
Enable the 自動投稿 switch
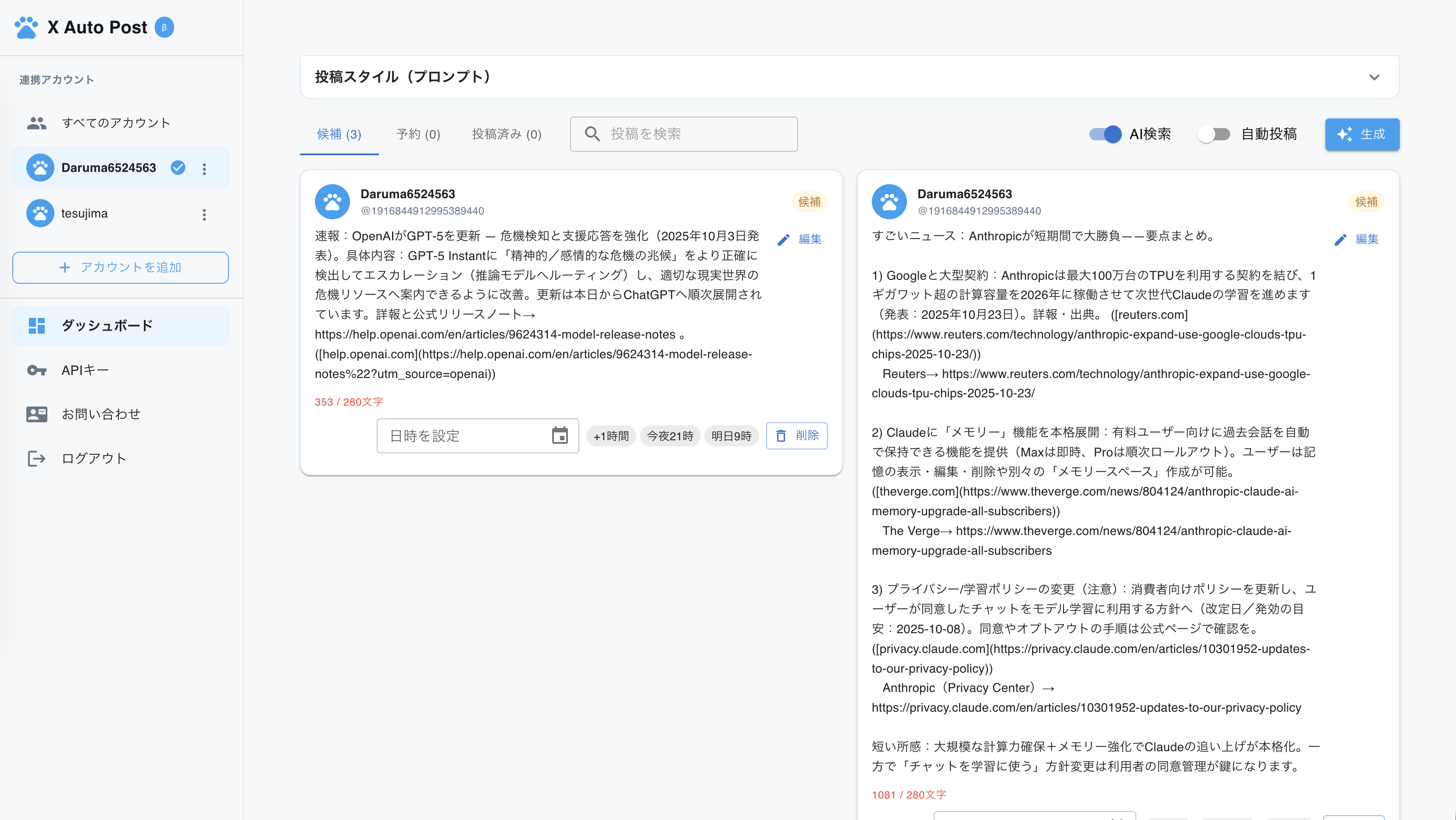click(1213, 135)
